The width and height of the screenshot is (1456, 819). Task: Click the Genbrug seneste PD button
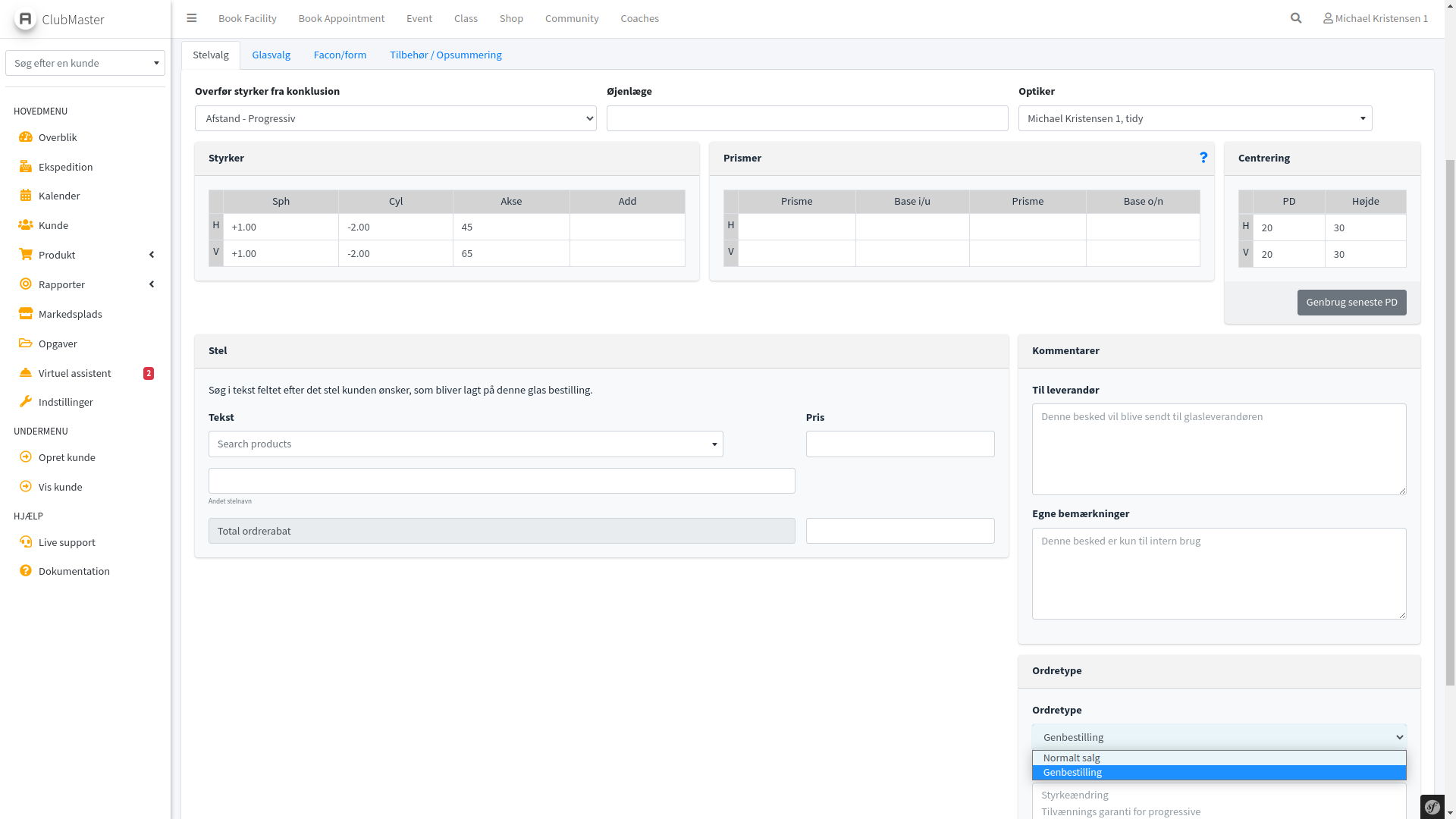[x=1351, y=303]
